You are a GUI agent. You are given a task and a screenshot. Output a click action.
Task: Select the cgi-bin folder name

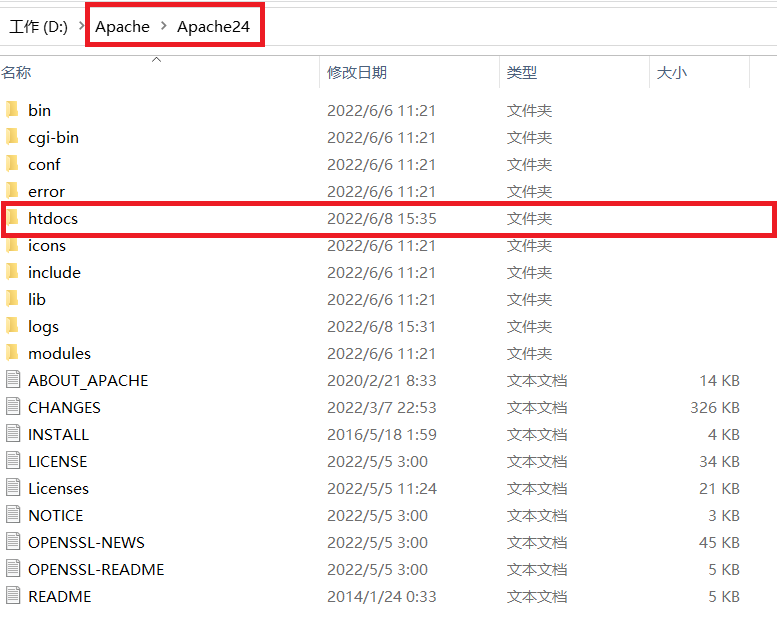click(x=54, y=137)
